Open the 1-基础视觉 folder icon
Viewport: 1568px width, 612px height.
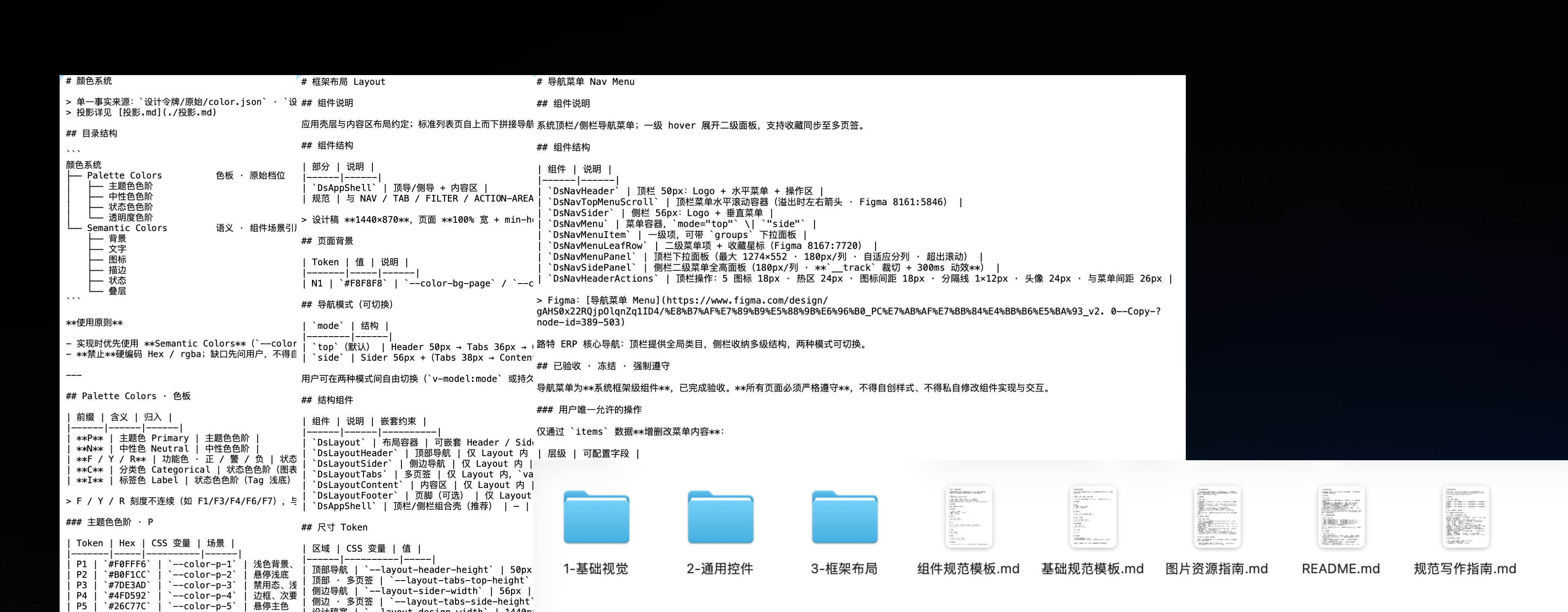tap(596, 517)
